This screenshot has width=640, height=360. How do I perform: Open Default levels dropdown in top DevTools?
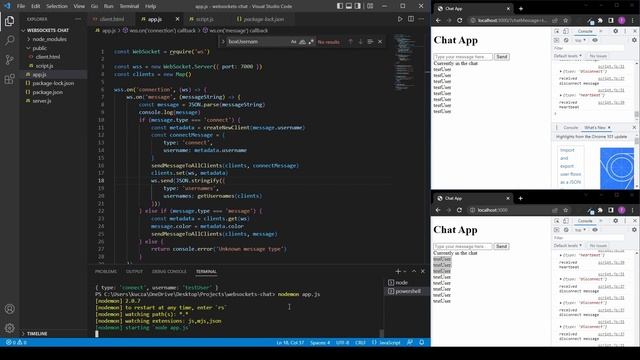pyautogui.click(x=568, y=56)
